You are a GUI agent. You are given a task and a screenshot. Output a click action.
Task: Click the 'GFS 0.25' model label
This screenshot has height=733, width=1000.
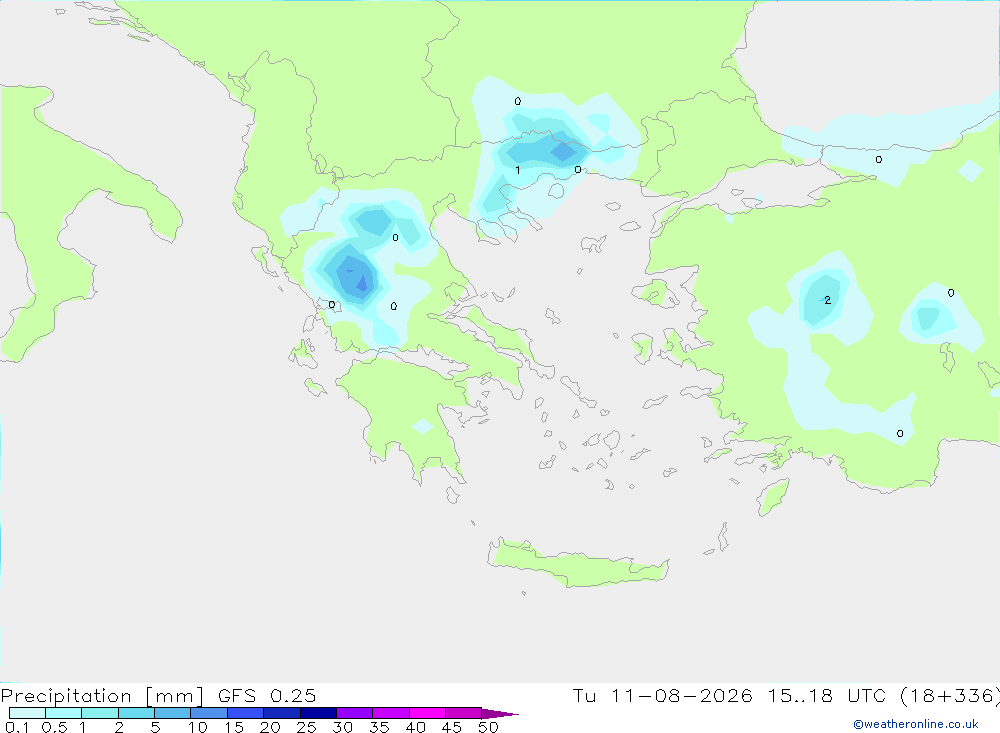click(267, 695)
